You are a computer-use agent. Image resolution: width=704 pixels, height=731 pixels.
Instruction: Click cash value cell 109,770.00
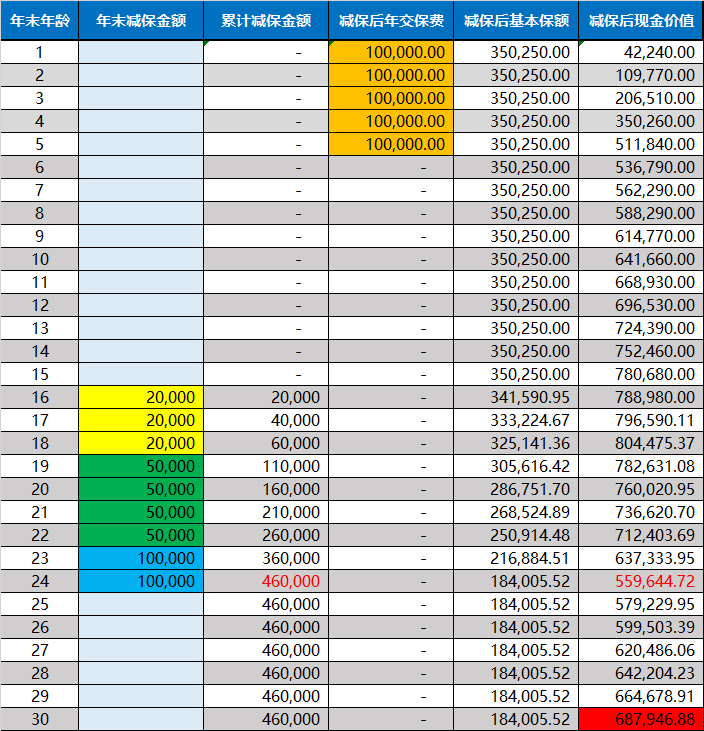[x=641, y=75]
